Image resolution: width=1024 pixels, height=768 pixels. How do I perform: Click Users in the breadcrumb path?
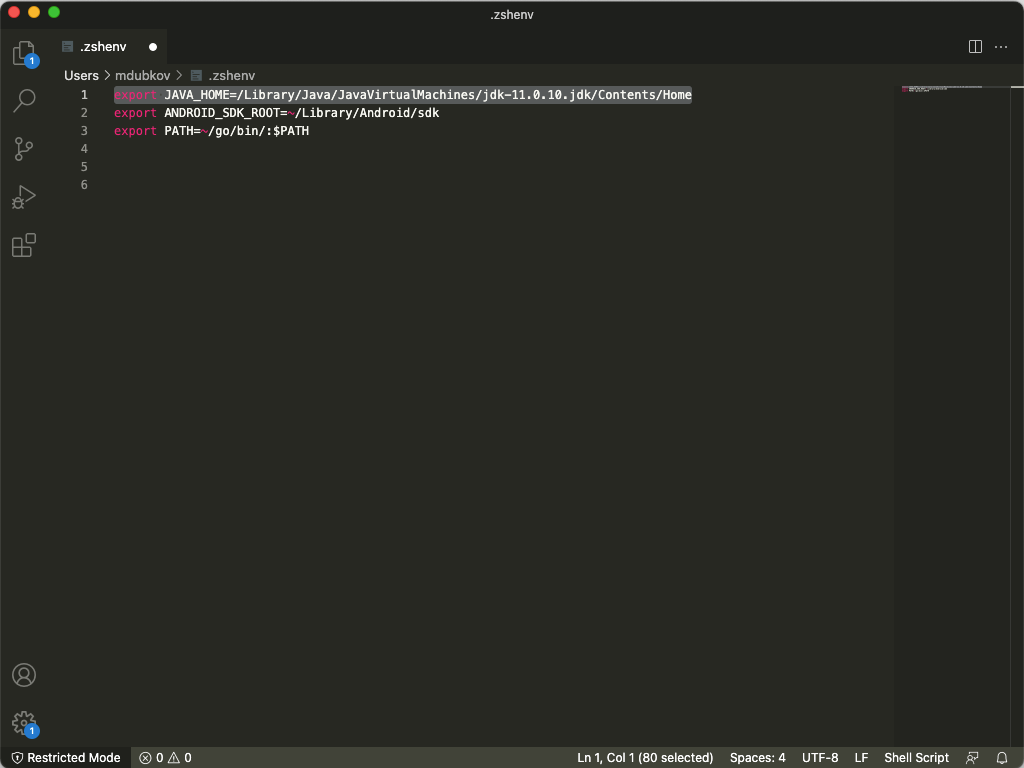click(x=81, y=76)
